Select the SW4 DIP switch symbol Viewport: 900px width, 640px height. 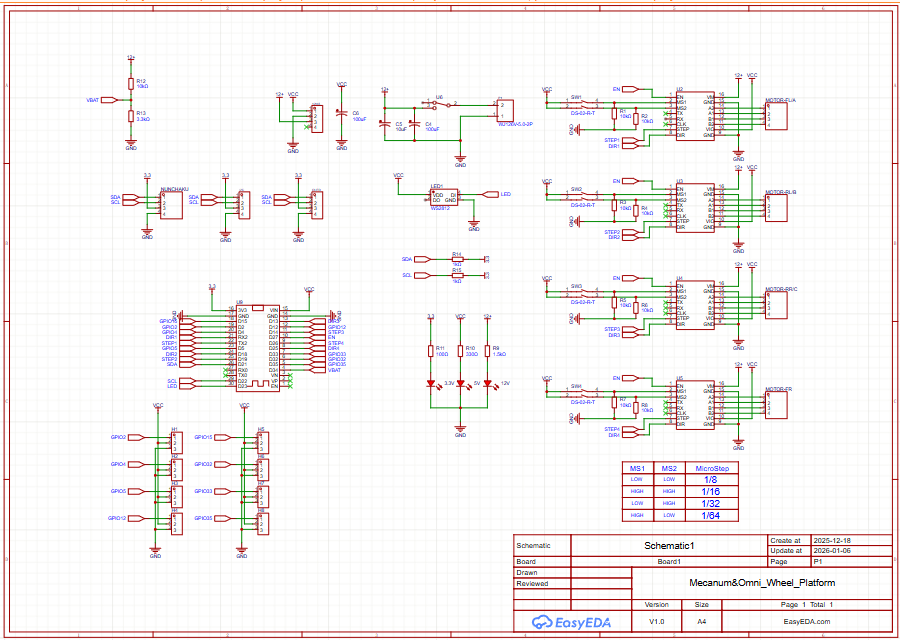[x=583, y=393]
